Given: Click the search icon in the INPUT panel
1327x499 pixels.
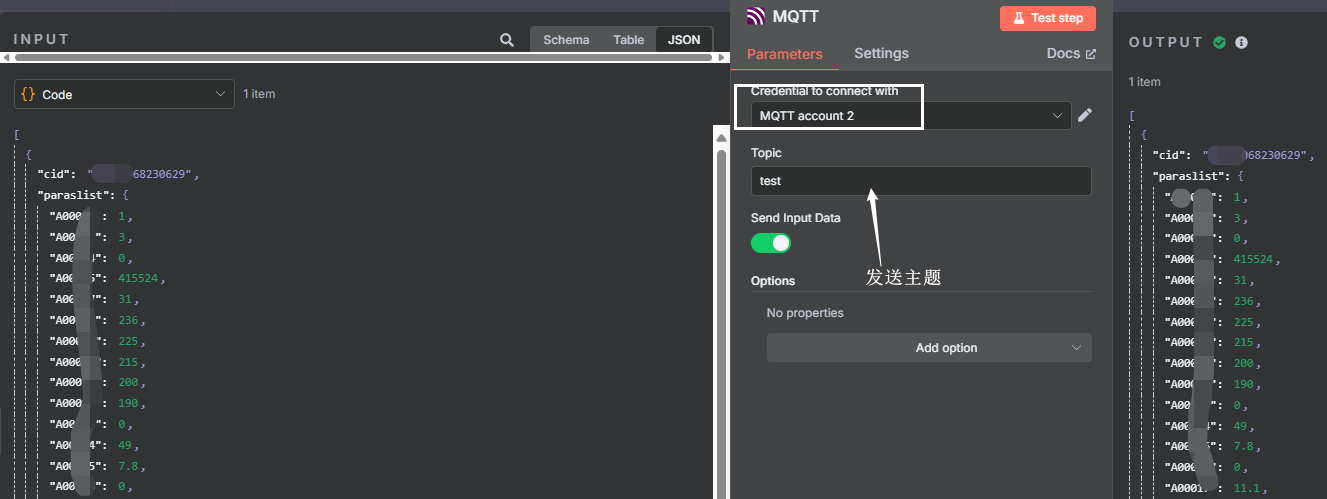Looking at the screenshot, I should pyautogui.click(x=507, y=40).
